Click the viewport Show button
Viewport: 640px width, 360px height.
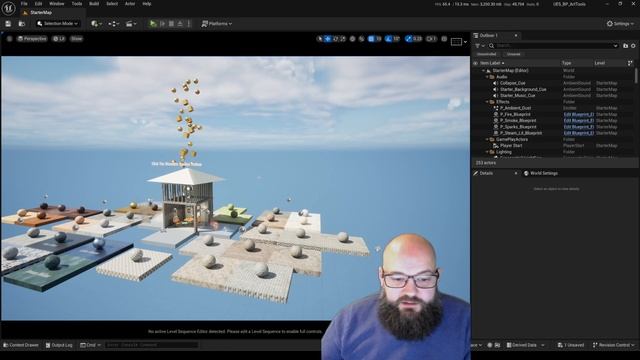coord(76,39)
